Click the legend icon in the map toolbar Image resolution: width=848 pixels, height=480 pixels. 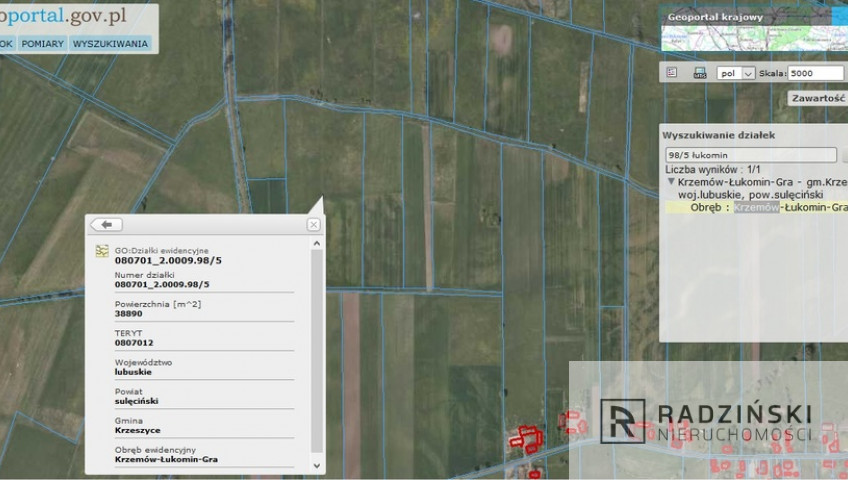[x=672, y=72]
